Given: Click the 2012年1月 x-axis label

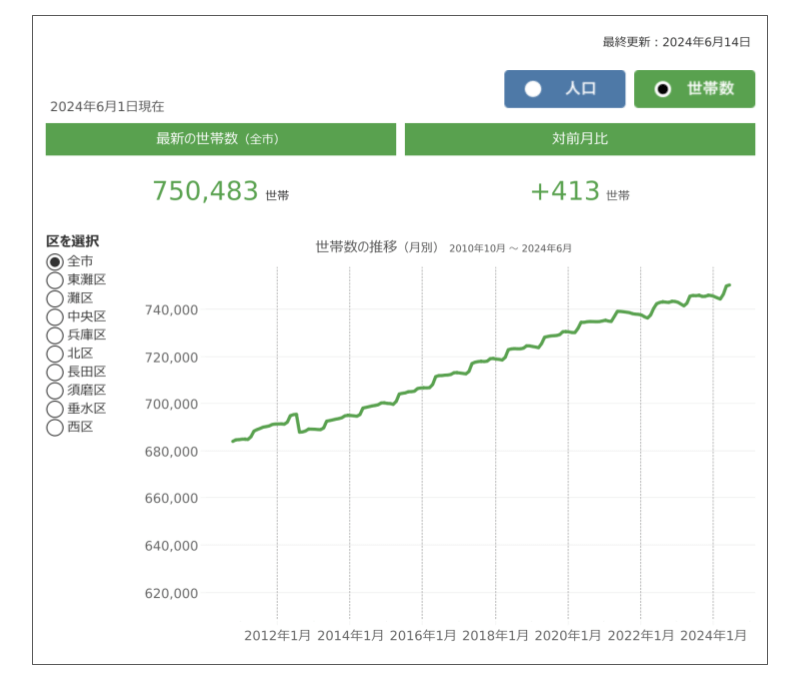Looking at the screenshot, I should [277, 635].
